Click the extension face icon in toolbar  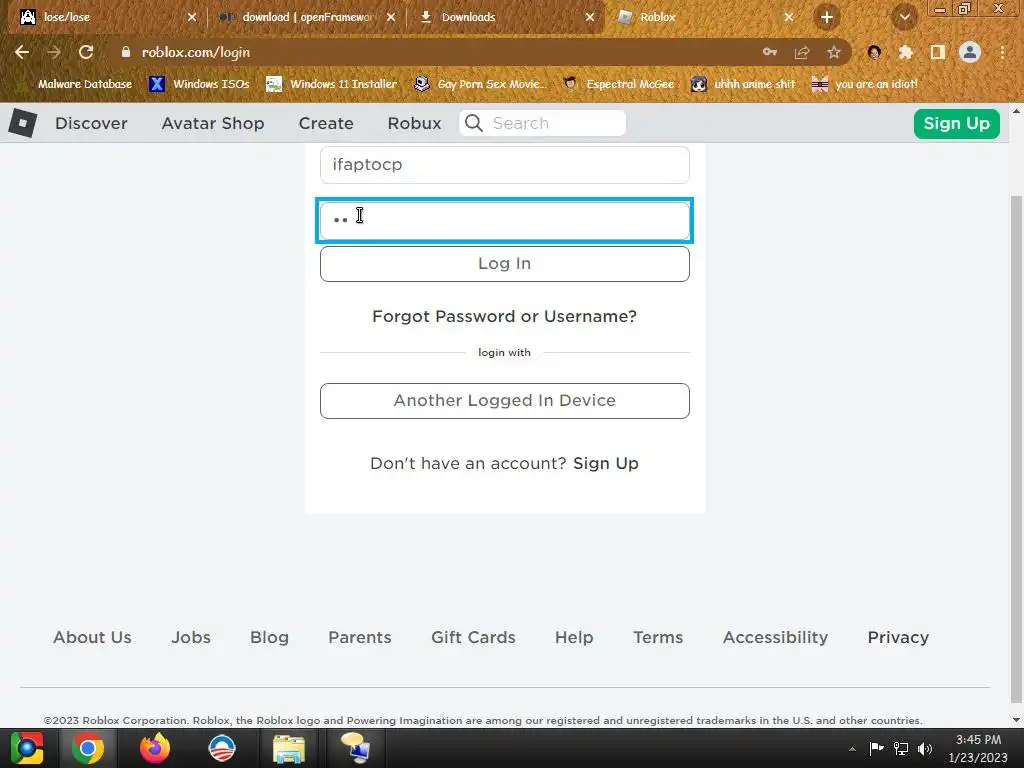pos(874,52)
